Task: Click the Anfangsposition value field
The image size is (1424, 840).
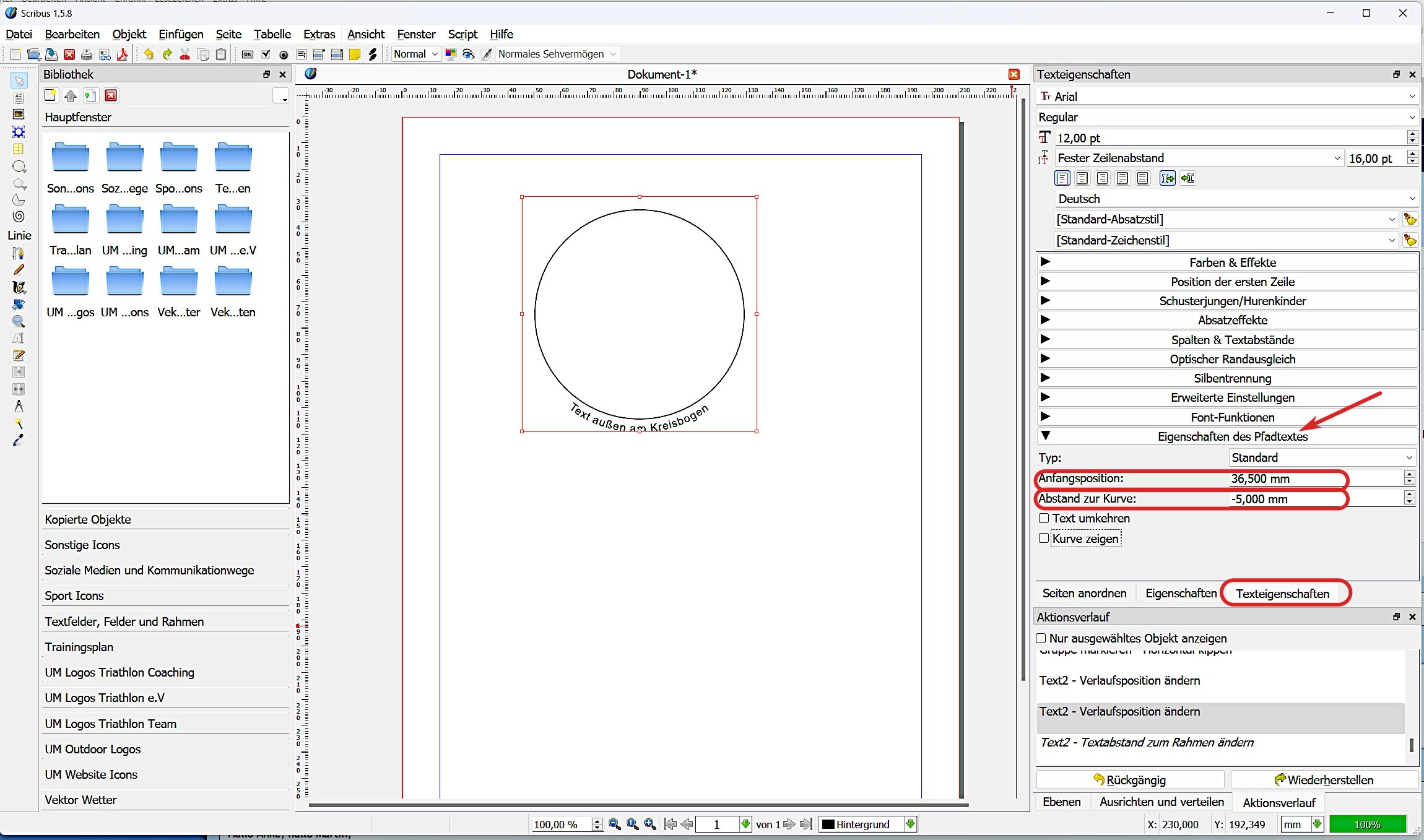Action: coord(1313,478)
